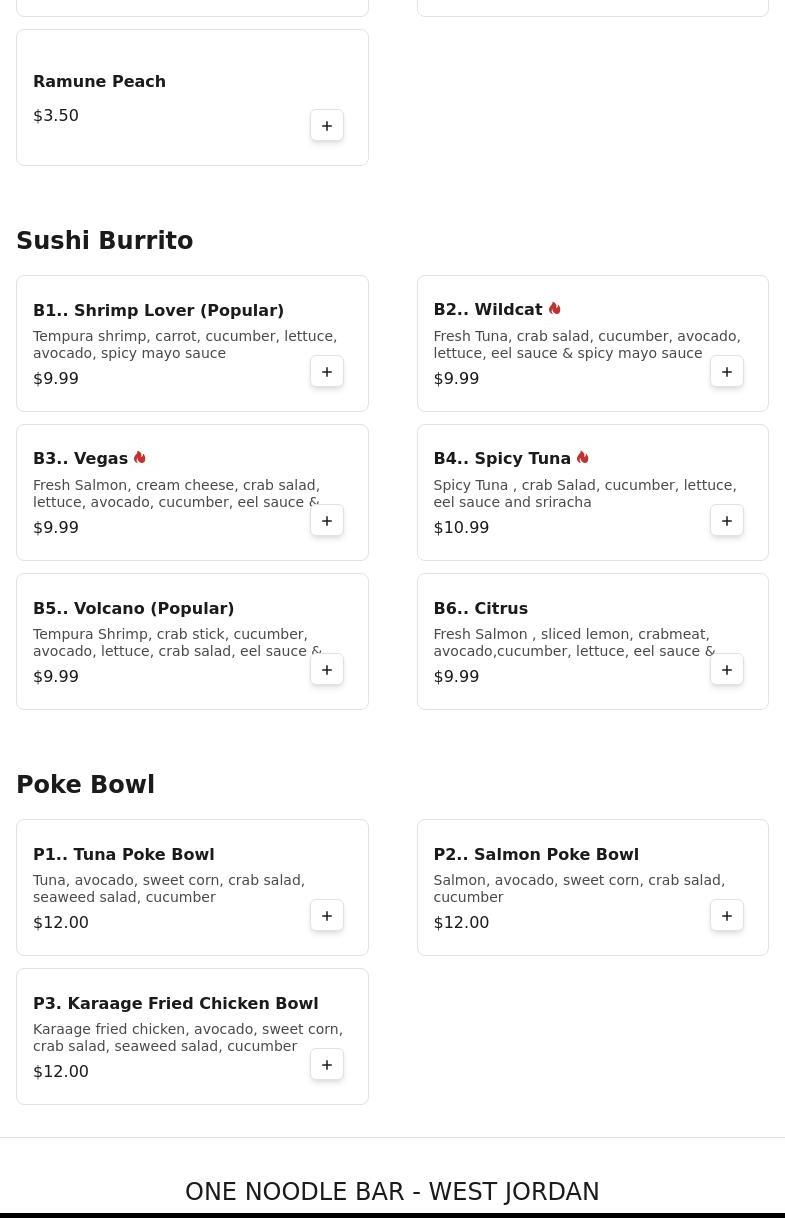785x1218 pixels.
Task: View B6 Citrus item description
Action: [x=573, y=642]
